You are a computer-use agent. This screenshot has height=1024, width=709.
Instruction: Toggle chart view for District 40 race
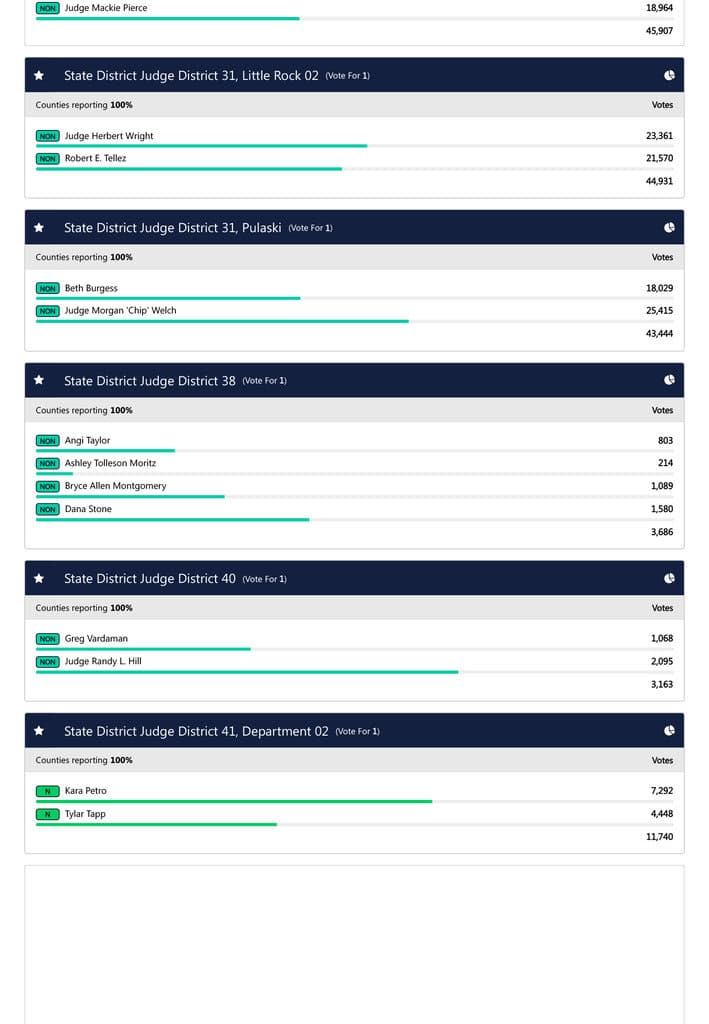669,578
